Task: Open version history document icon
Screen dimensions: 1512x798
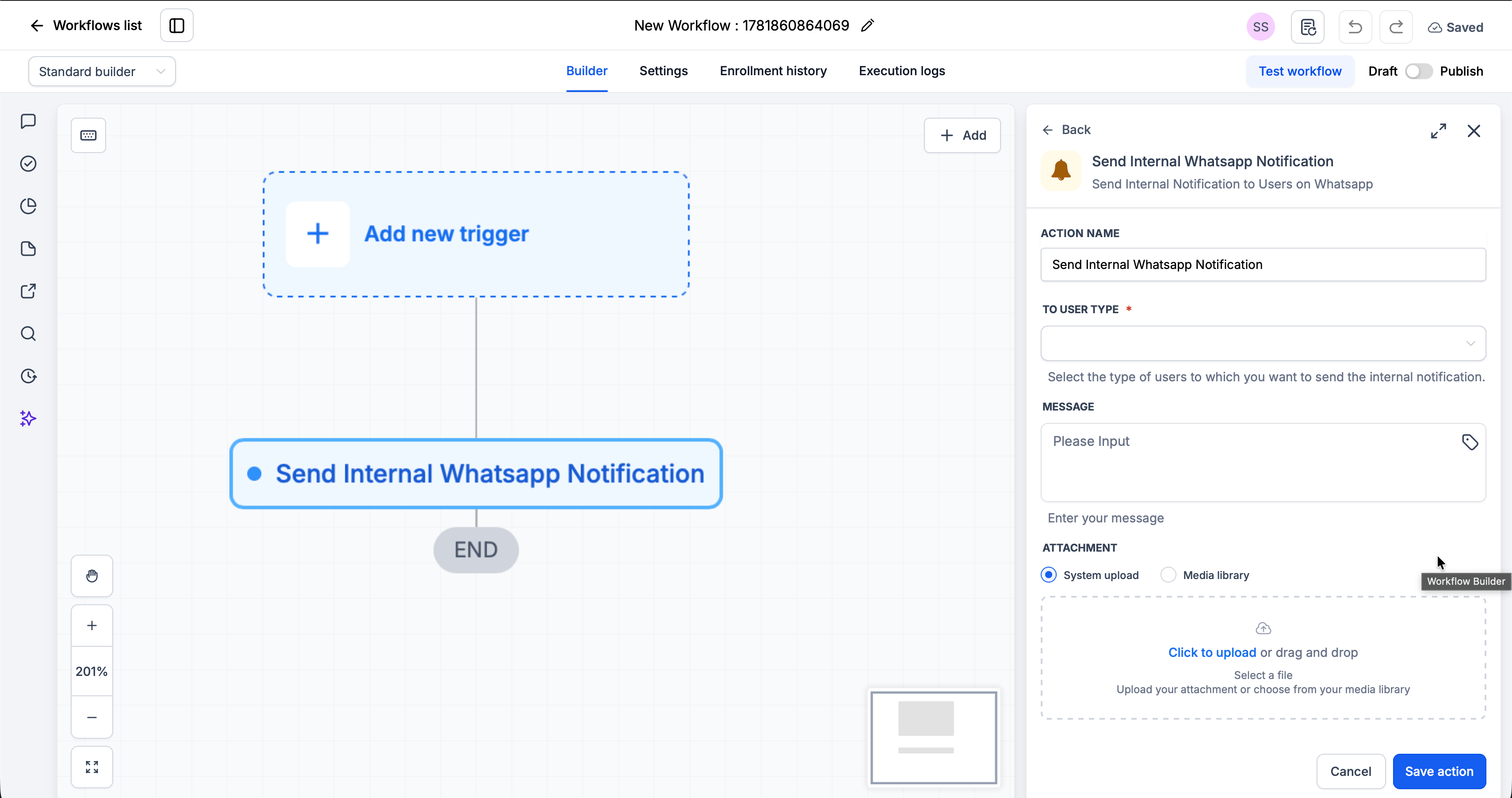Action: pos(1308,27)
